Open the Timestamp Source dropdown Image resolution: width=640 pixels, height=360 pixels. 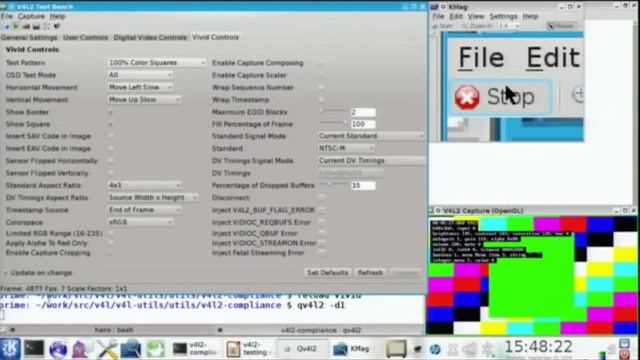[144, 210]
